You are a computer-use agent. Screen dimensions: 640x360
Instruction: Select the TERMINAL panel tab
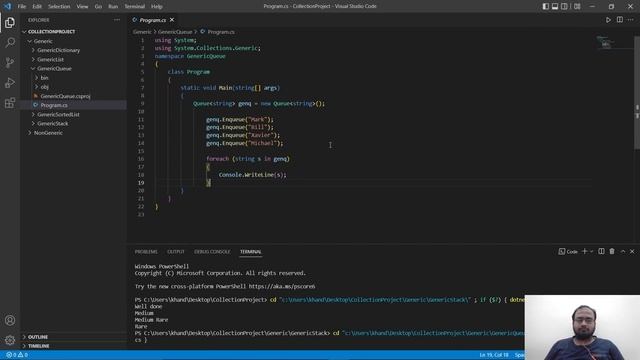(251, 252)
